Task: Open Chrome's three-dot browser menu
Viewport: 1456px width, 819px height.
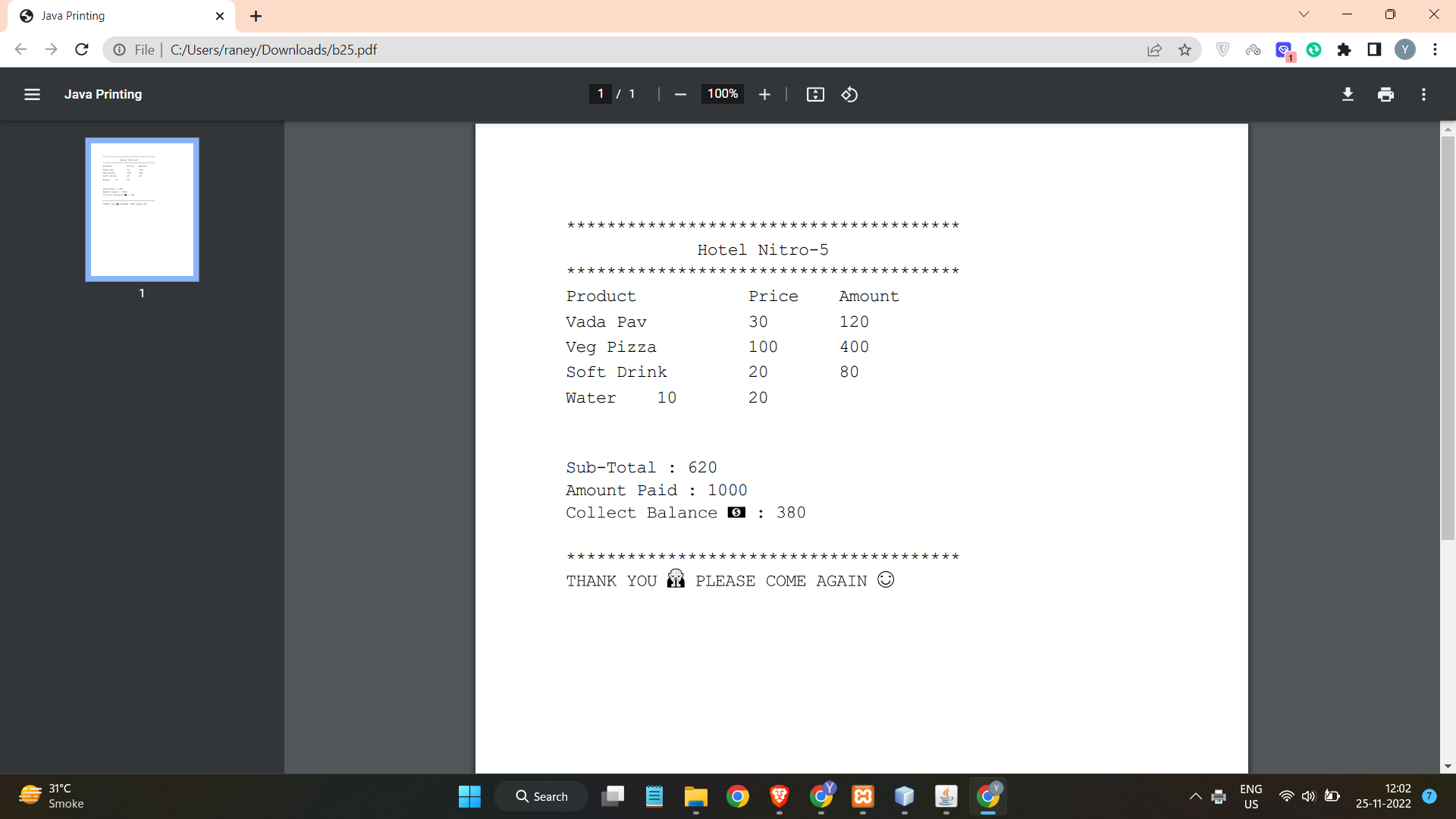Action: point(1436,49)
